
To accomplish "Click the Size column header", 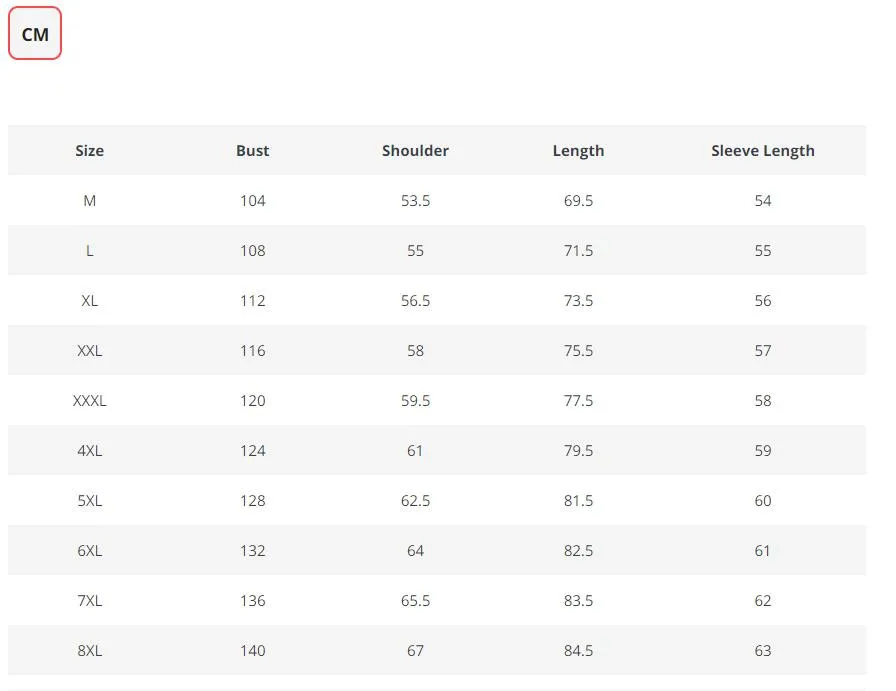I will tap(89, 151).
